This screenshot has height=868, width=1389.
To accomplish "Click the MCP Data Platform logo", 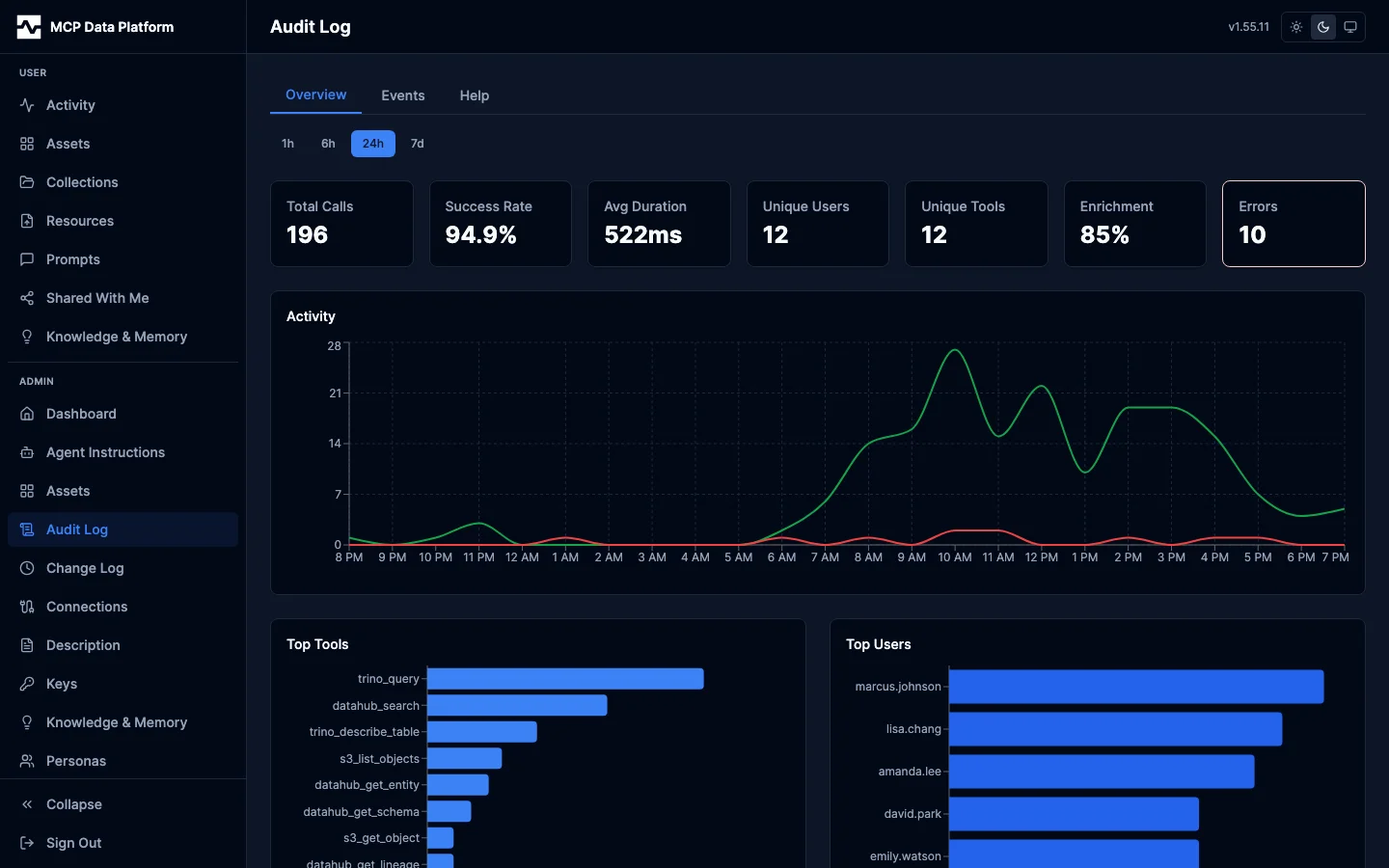I will (95, 27).
